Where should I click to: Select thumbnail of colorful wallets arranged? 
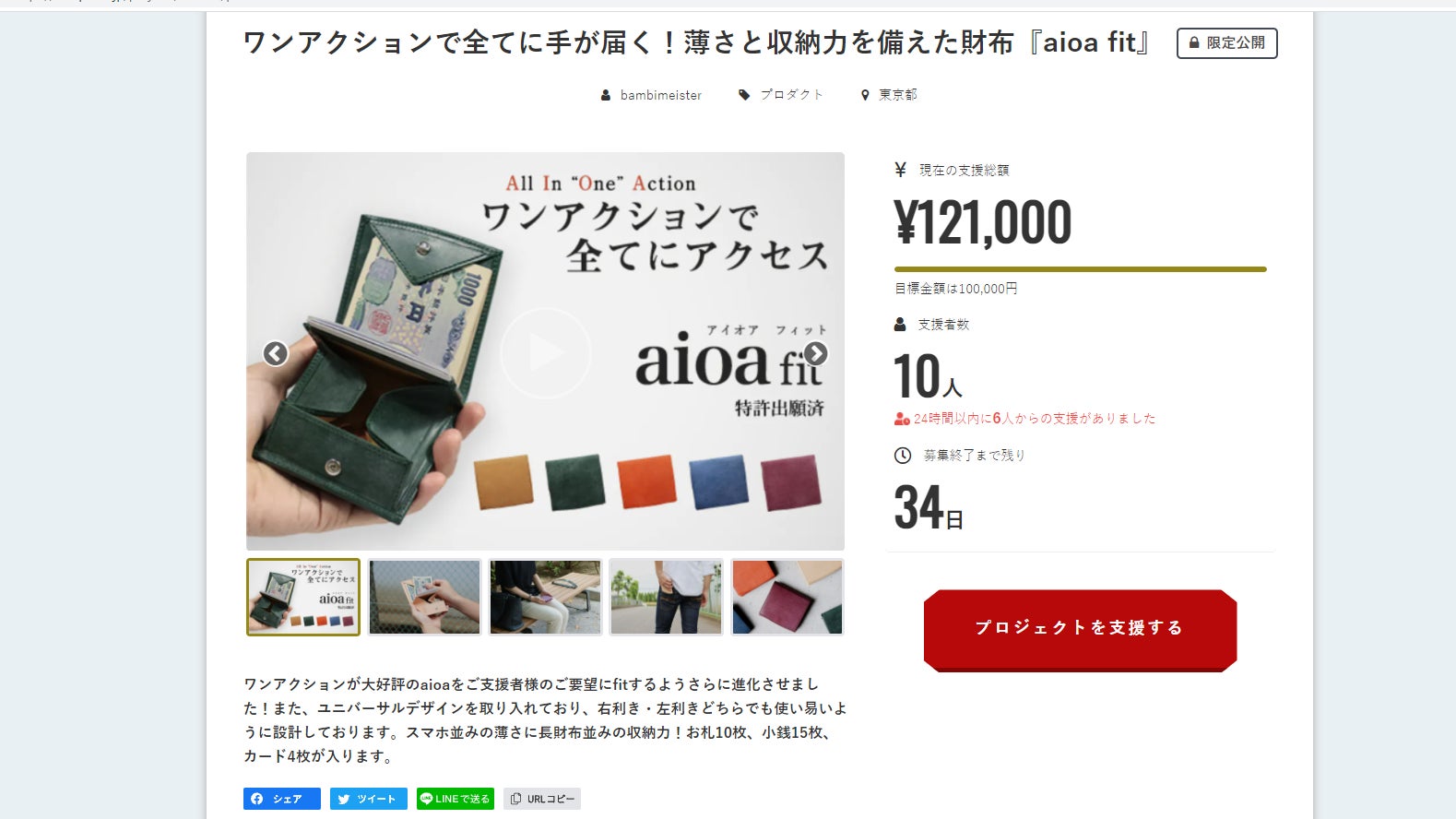coord(787,597)
